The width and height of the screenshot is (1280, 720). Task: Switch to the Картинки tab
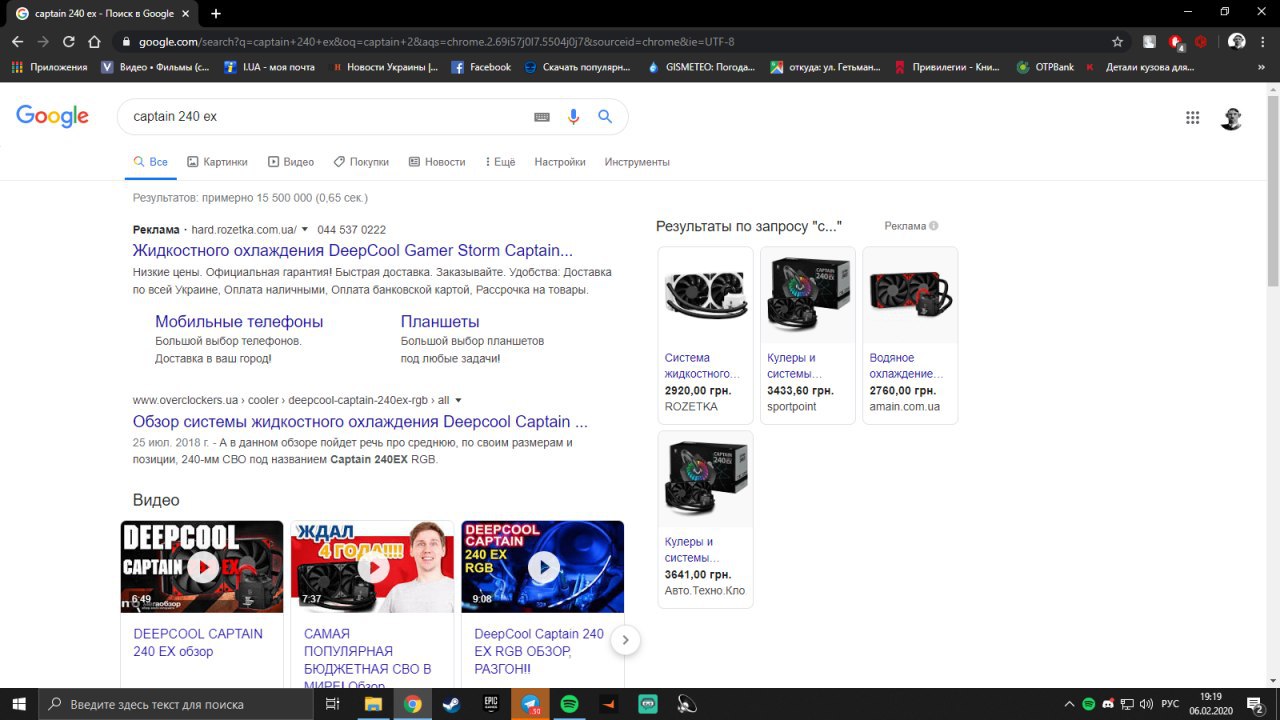(217, 162)
